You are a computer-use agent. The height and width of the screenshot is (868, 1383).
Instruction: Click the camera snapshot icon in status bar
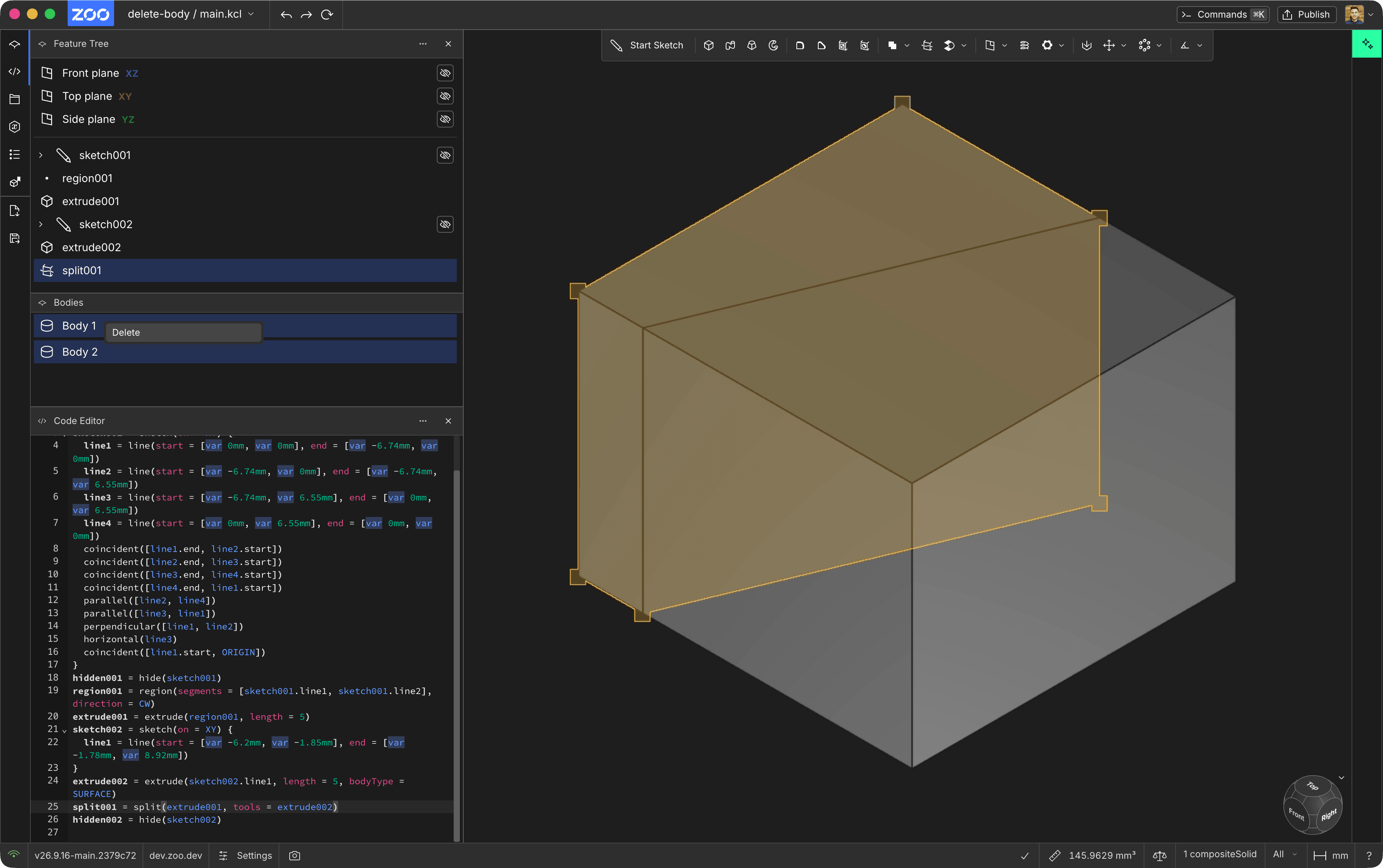tap(295, 855)
